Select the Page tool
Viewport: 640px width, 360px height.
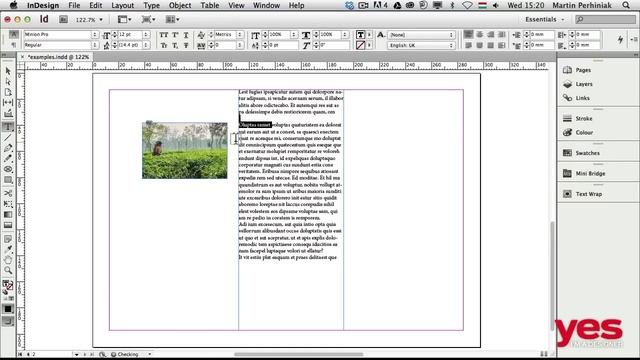[x=8, y=92]
